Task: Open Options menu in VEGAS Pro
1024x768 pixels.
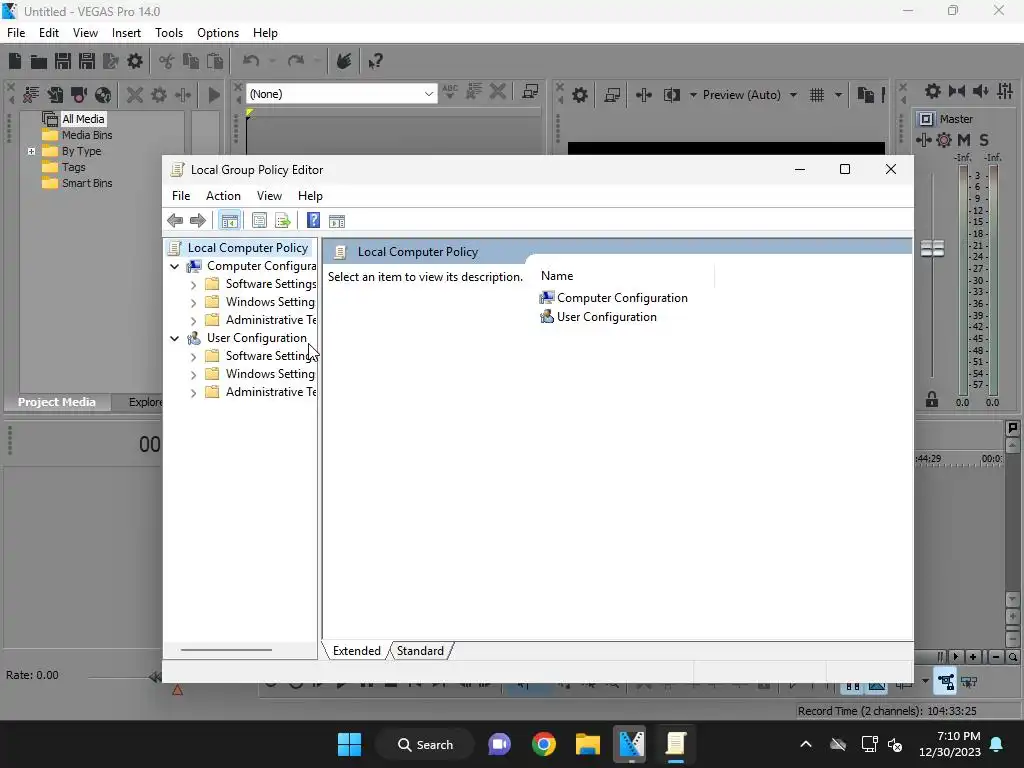Action: (x=217, y=33)
